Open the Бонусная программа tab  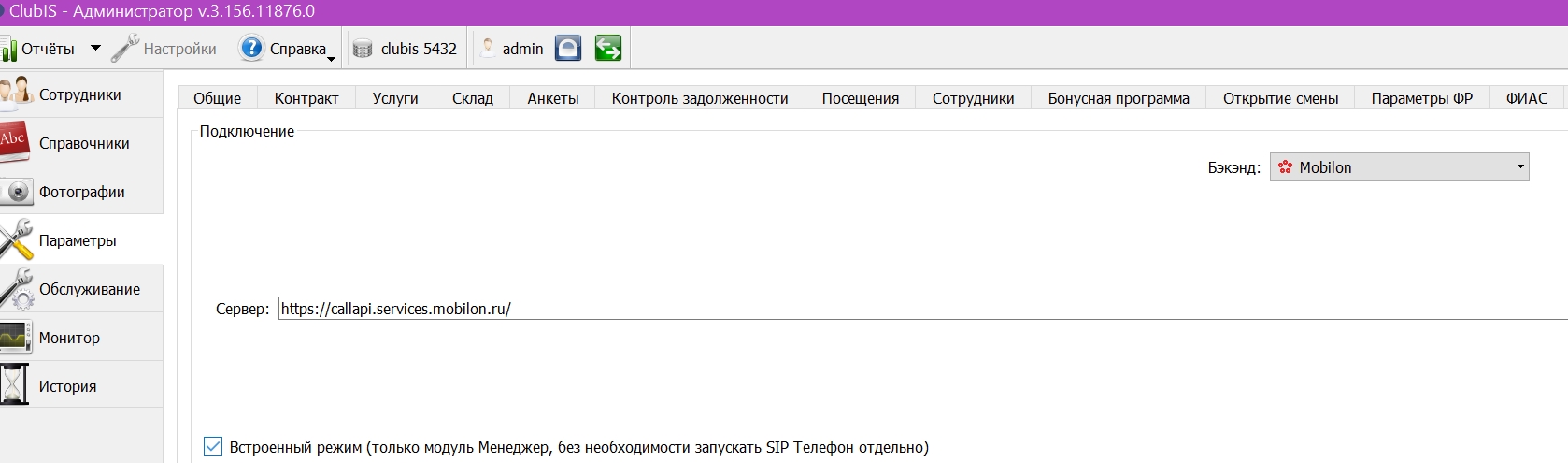click(1119, 98)
